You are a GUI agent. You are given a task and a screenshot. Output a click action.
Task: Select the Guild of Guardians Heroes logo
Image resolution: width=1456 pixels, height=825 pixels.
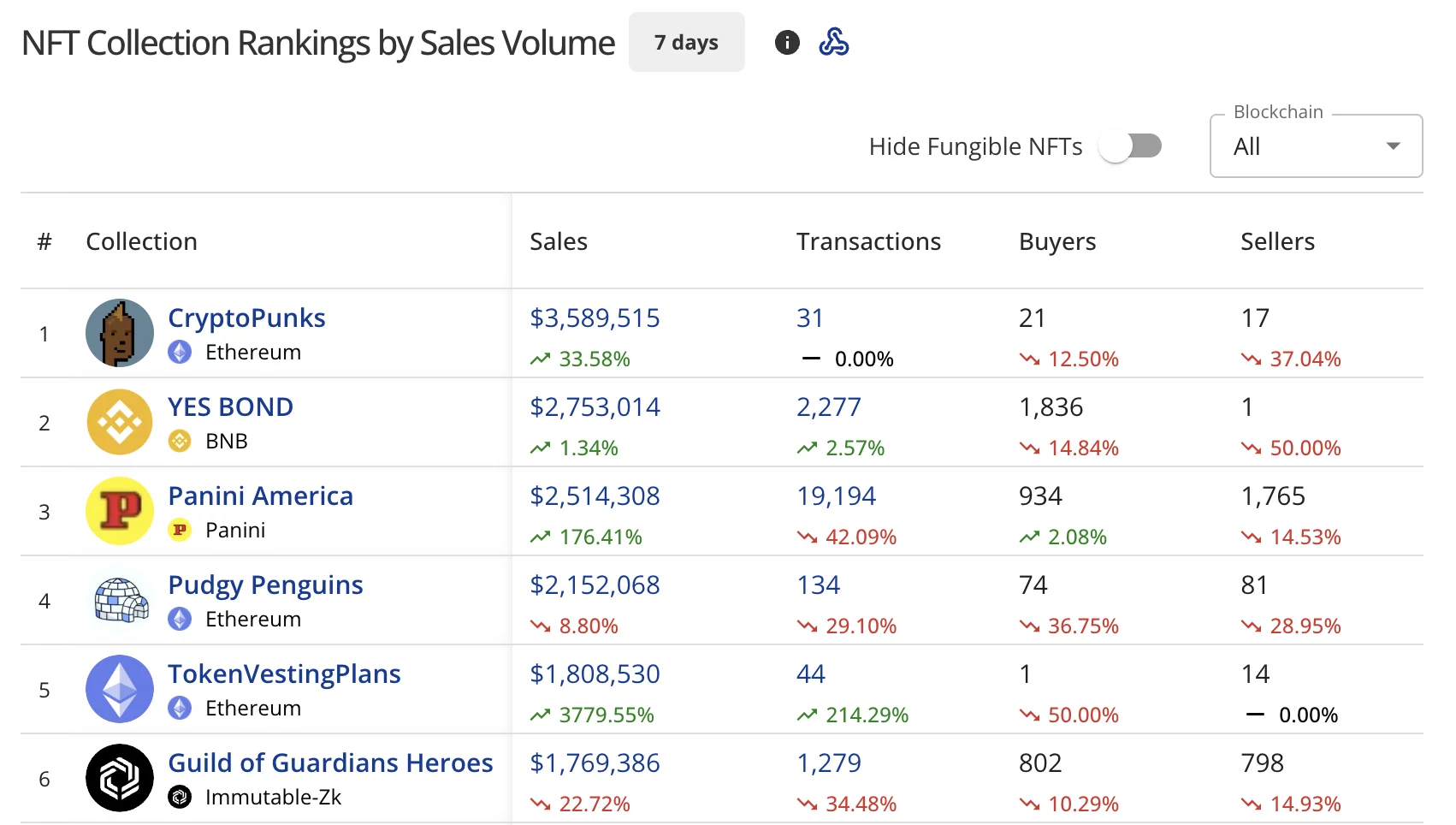coord(119,778)
